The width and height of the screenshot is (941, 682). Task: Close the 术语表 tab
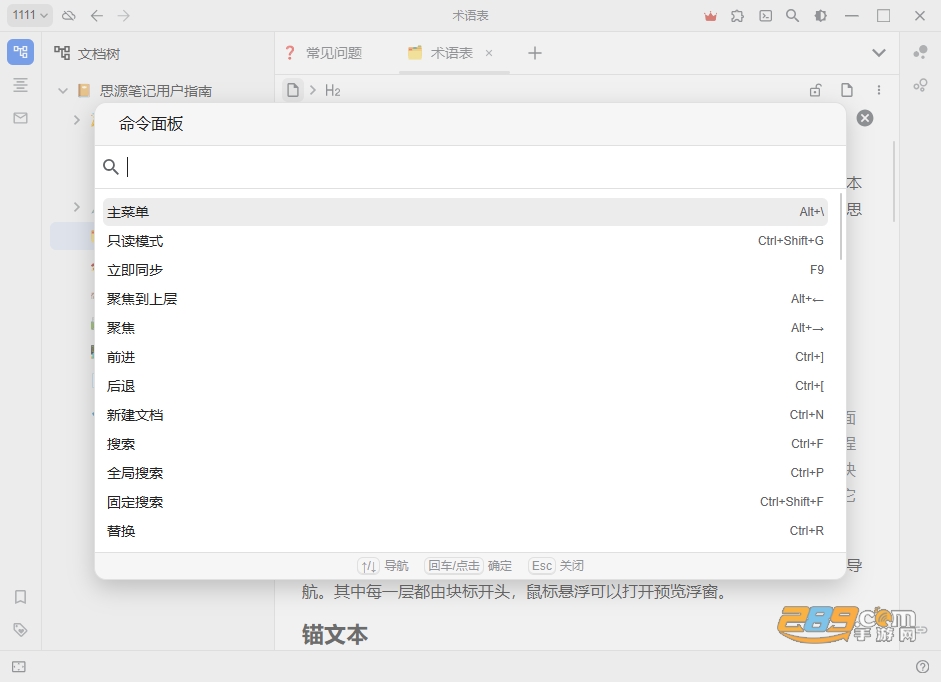click(x=489, y=53)
